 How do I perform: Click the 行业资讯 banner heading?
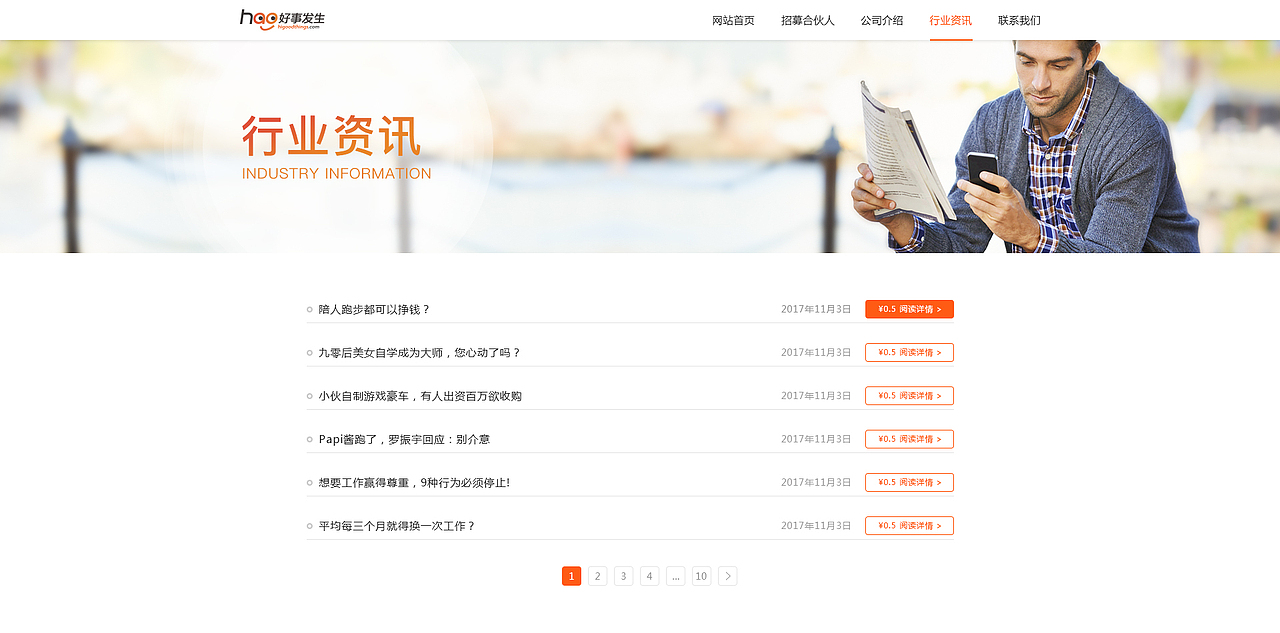point(331,136)
